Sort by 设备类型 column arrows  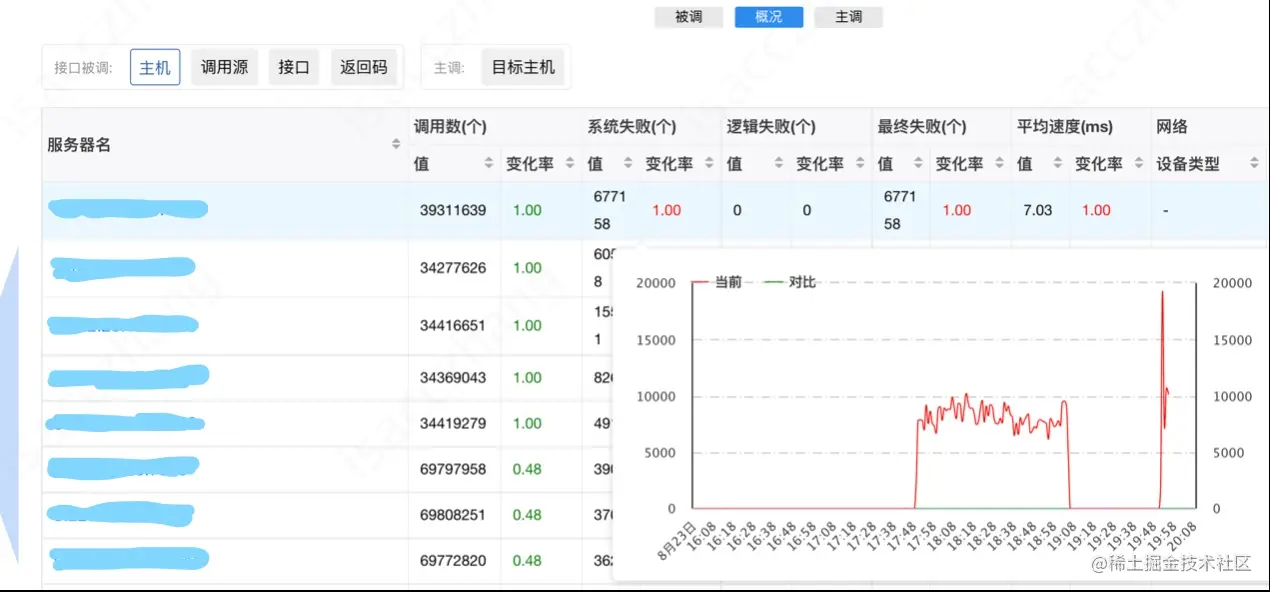coord(1254,163)
